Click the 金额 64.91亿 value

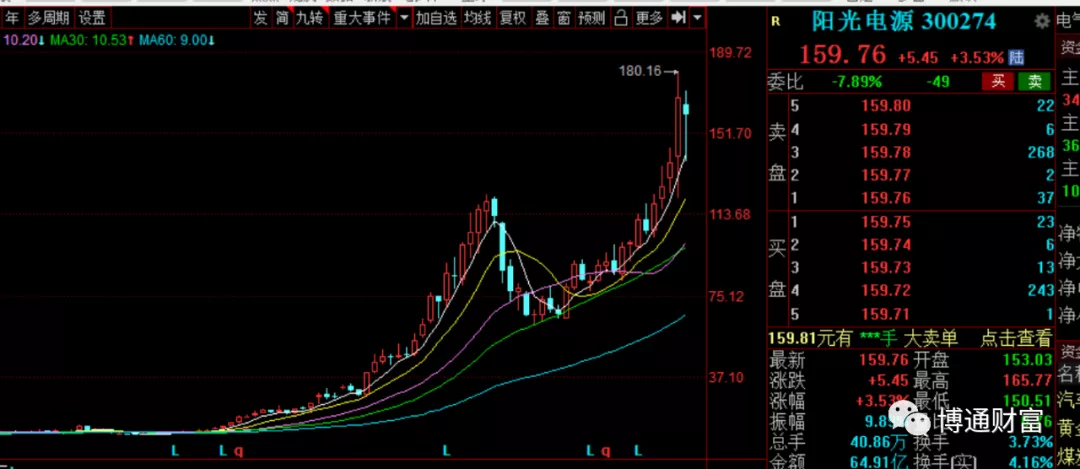pos(876,460)
